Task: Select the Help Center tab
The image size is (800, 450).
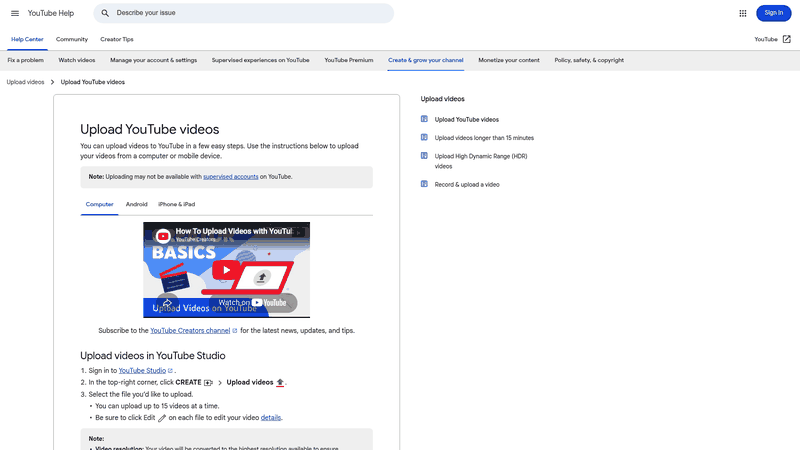Action: click(x=27, y=39)
